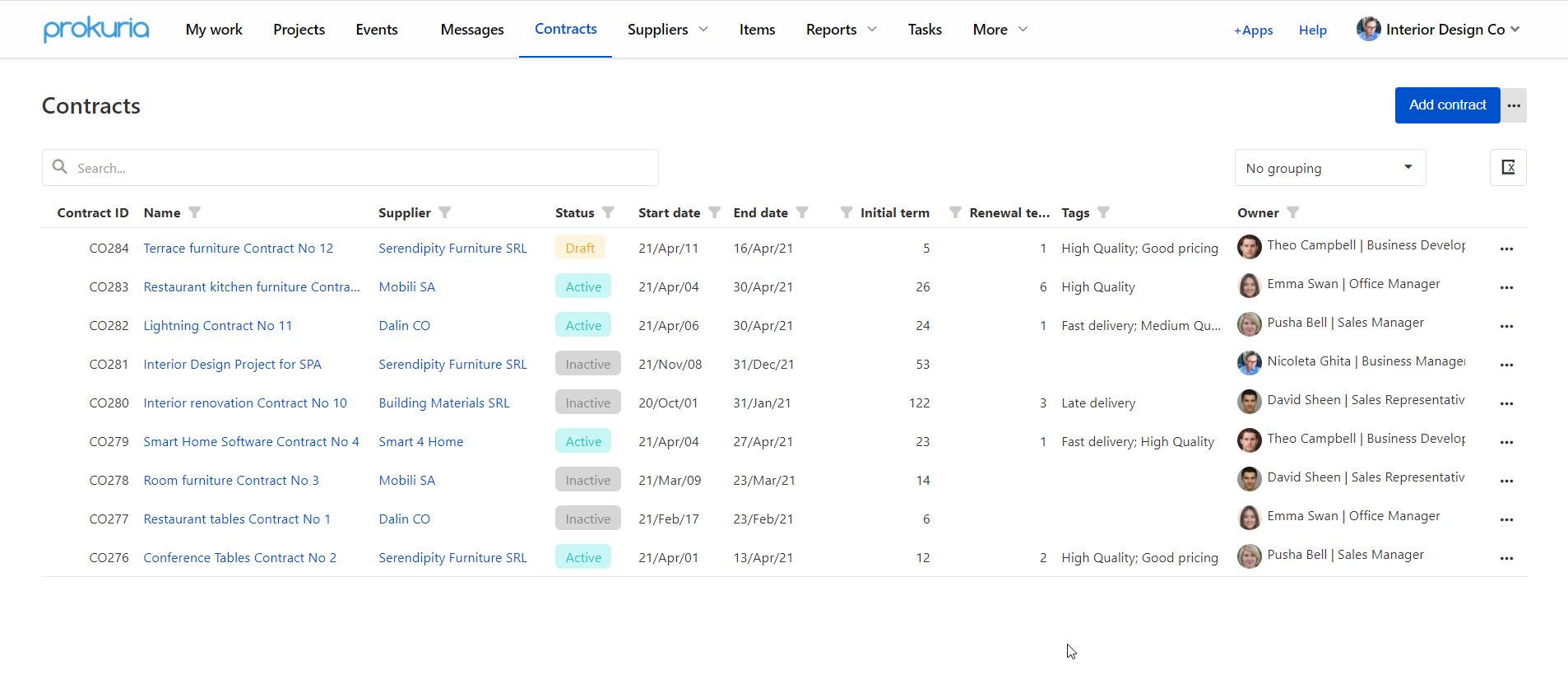Open the prokuria logo home page

point(96,30)
